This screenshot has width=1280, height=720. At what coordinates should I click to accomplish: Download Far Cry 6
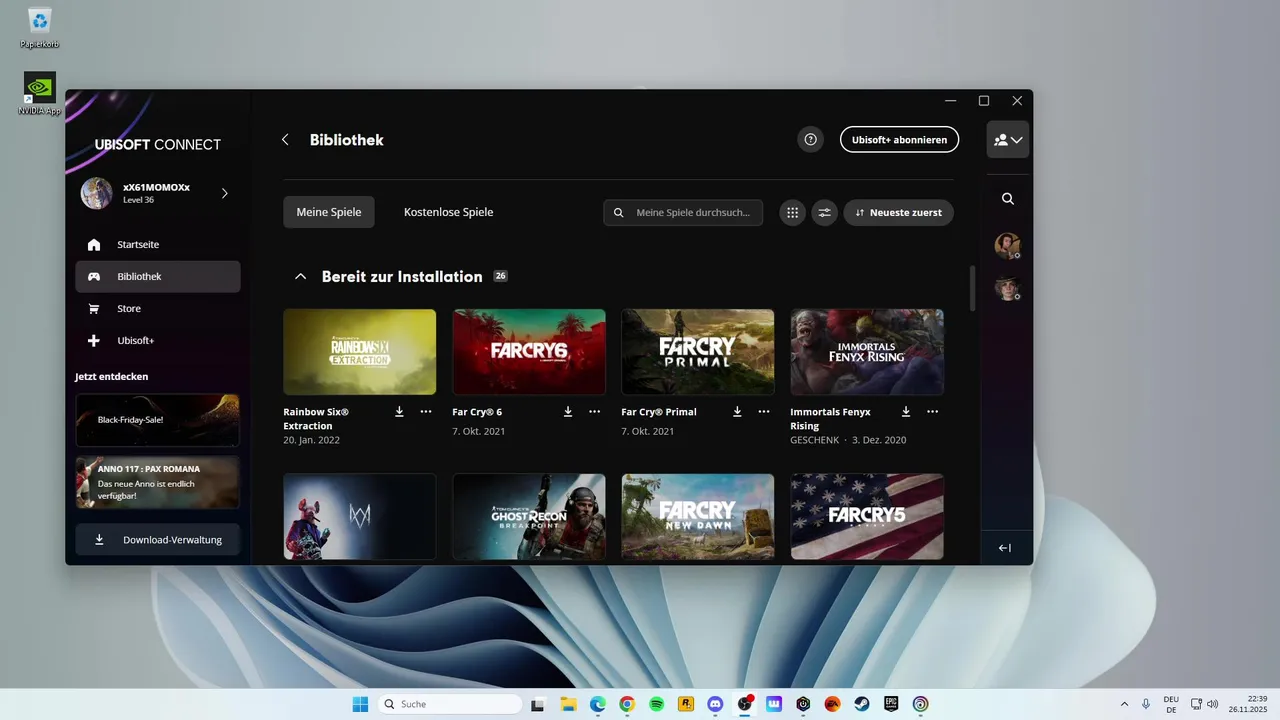click(x=568, y=412)
